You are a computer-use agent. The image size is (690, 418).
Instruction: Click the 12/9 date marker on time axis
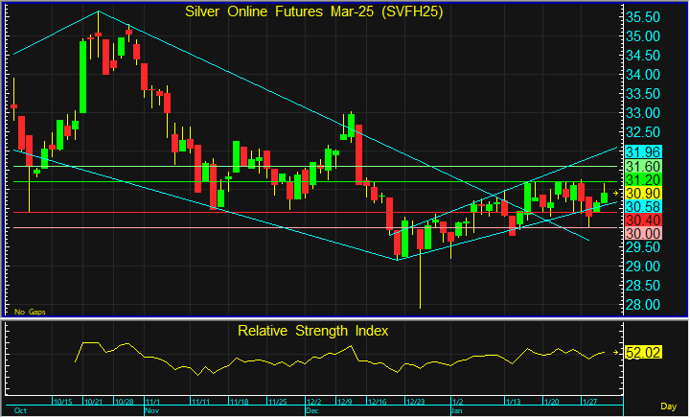344,402
